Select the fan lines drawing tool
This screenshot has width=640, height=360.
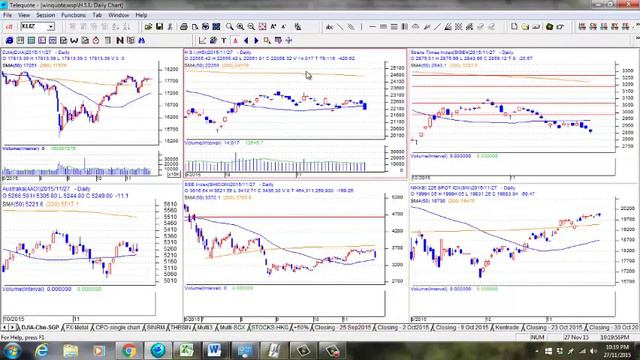pos(448,27)
